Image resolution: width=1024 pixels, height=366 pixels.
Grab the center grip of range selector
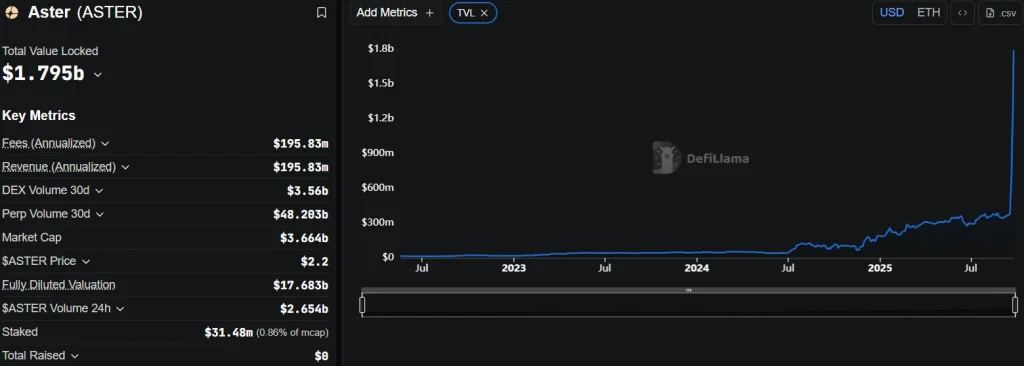688,290
